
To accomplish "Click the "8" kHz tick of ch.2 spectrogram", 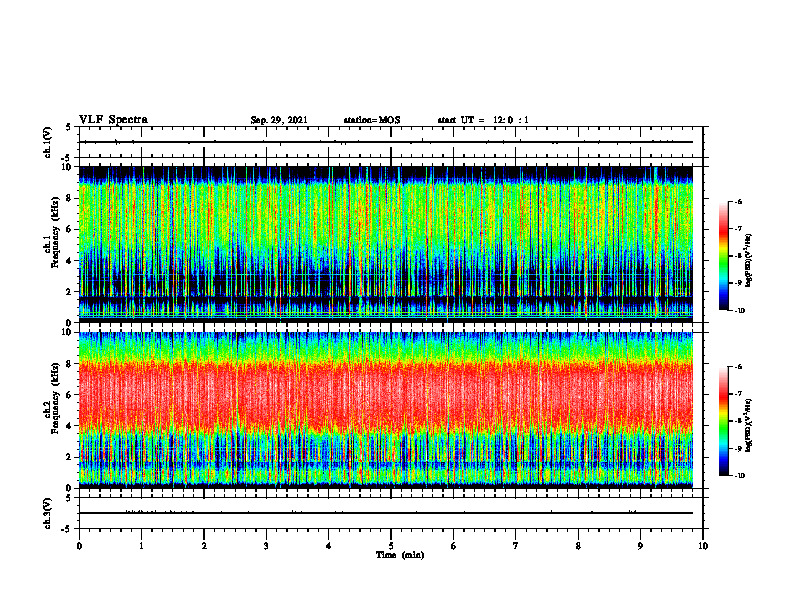I will [x=70, y=364].
